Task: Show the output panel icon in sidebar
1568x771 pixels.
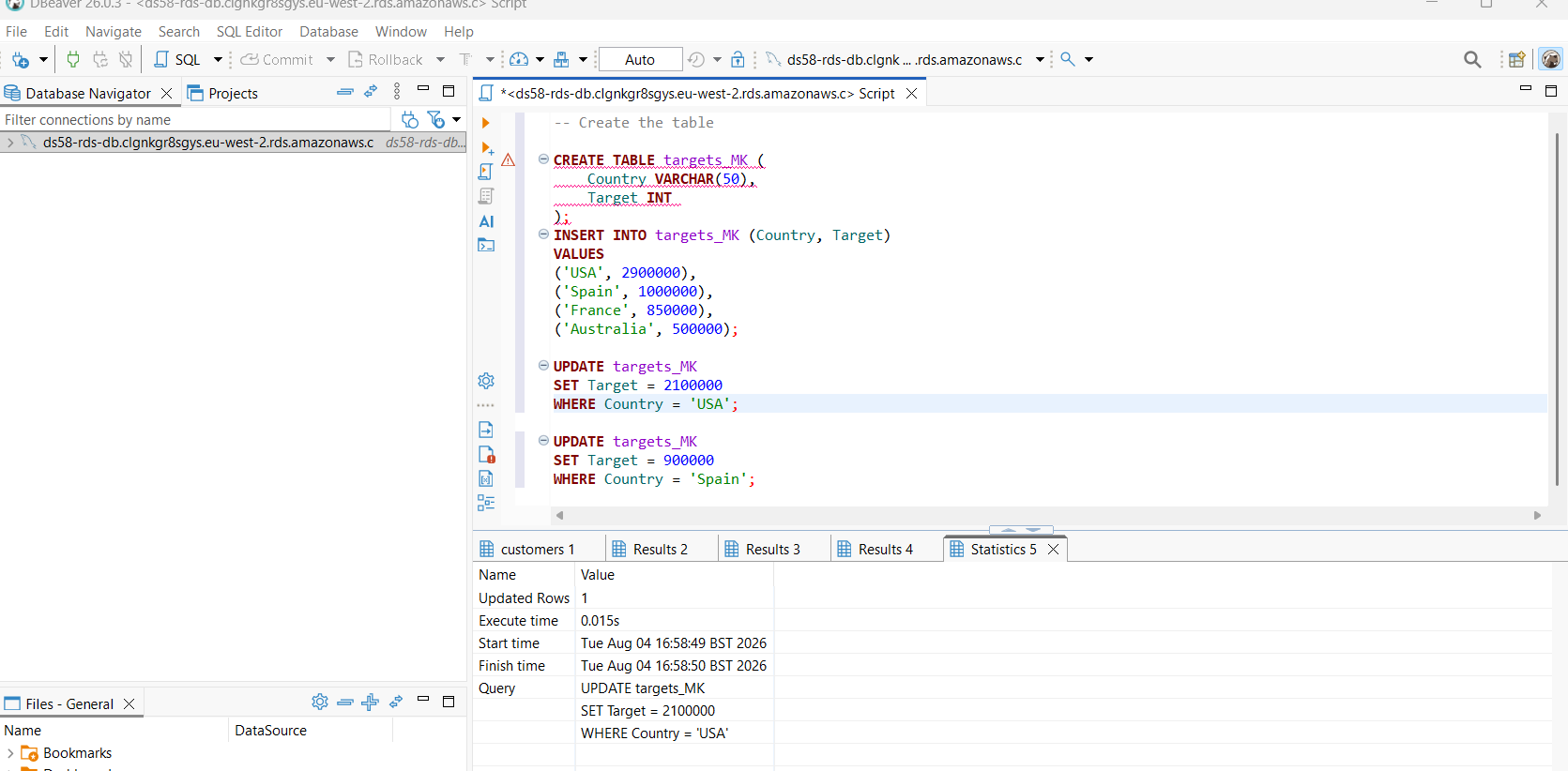Action: [x=486, y=430]
